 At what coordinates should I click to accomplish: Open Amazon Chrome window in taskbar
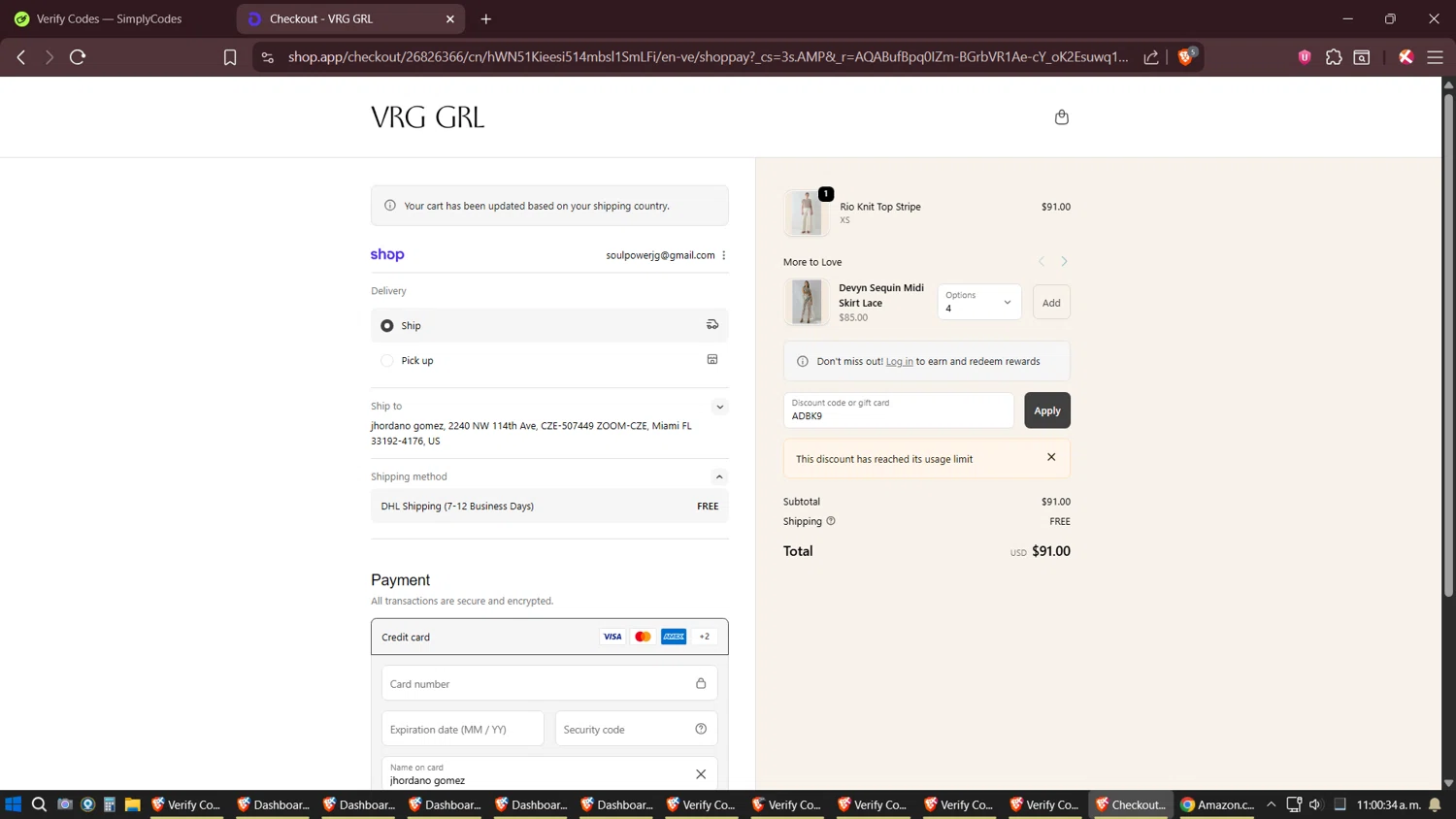pos(1217,804)
